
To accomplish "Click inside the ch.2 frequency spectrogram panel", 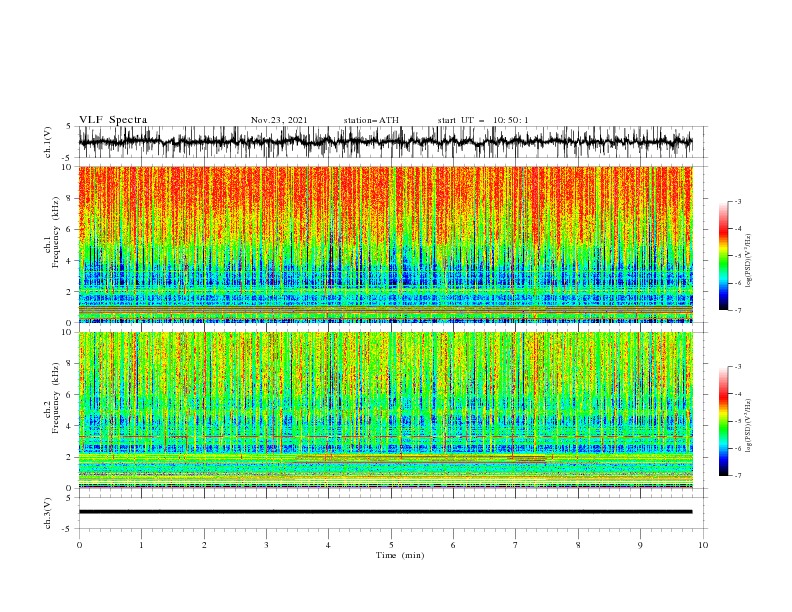I will 385,410.
